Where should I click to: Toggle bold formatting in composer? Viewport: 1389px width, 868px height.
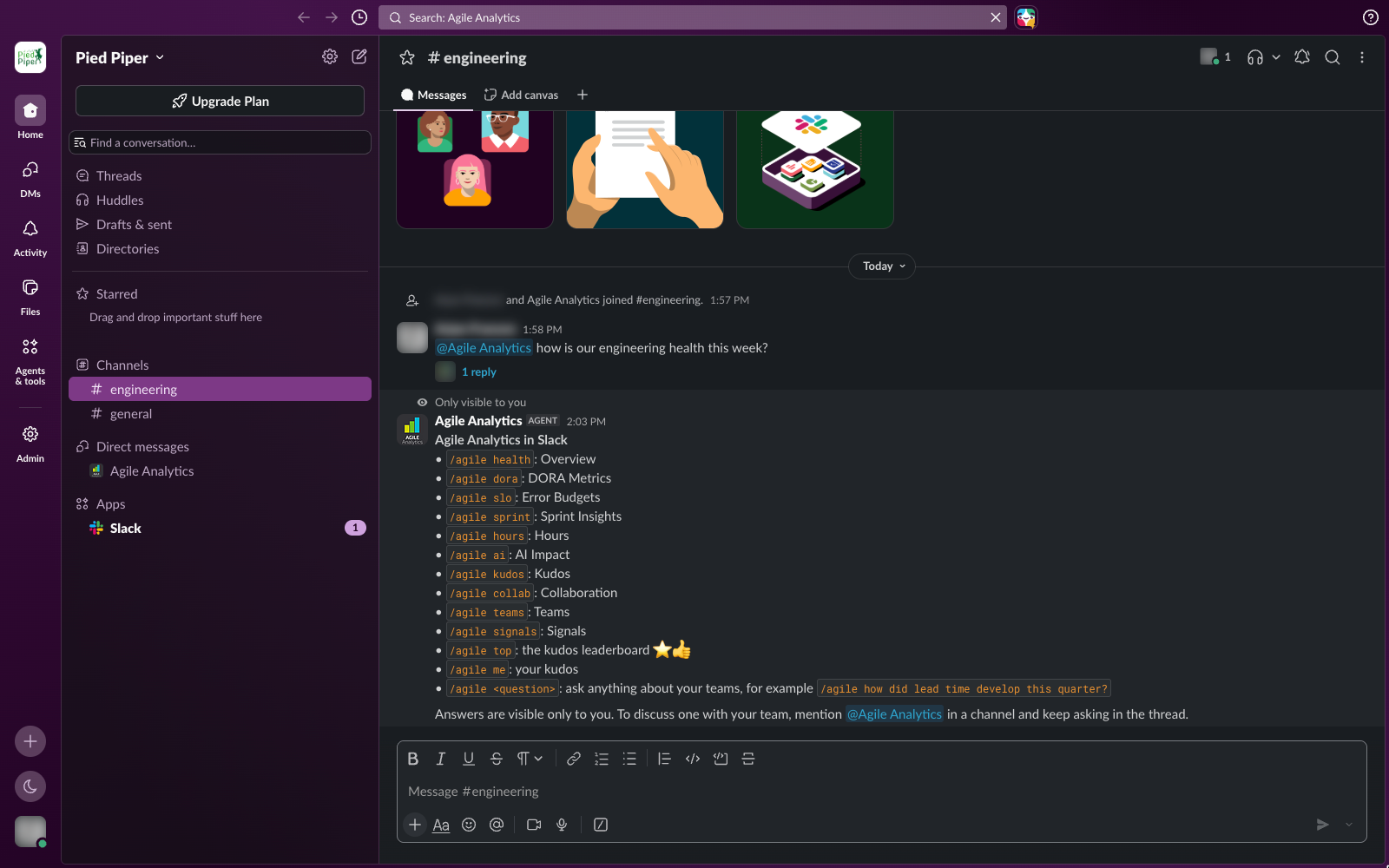pyautogui.click(x=413, y=759)
